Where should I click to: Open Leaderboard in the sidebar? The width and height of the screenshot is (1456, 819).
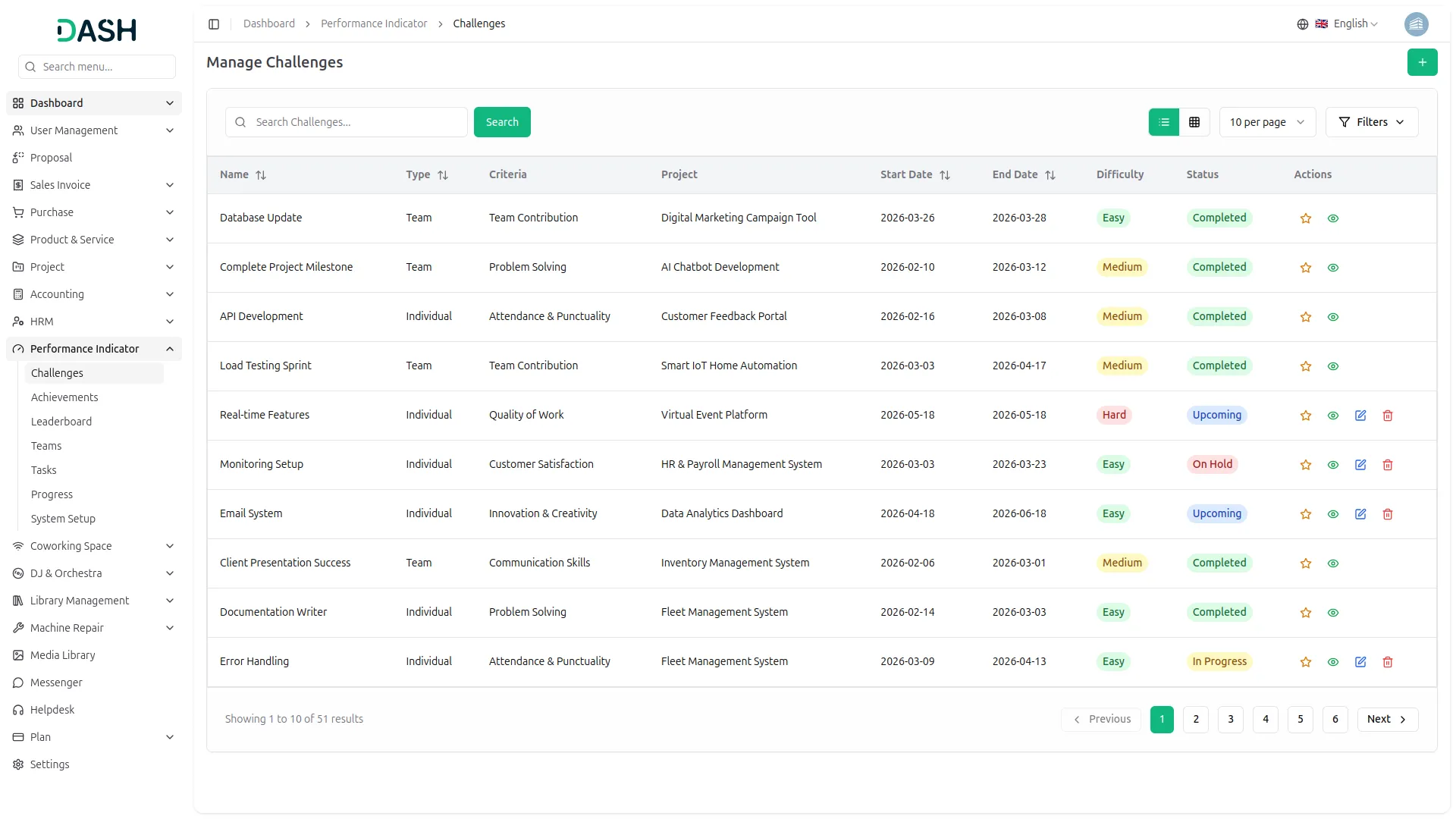[x=61, y=422]
